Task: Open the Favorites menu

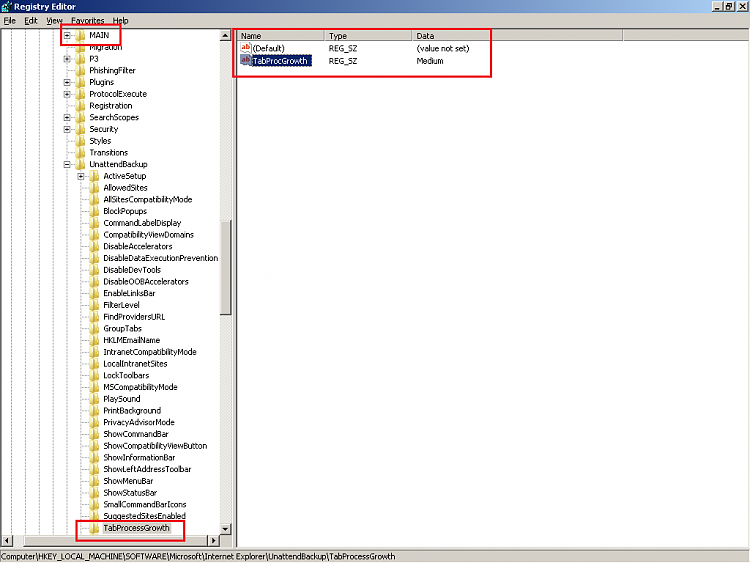Action: (88, 21)
